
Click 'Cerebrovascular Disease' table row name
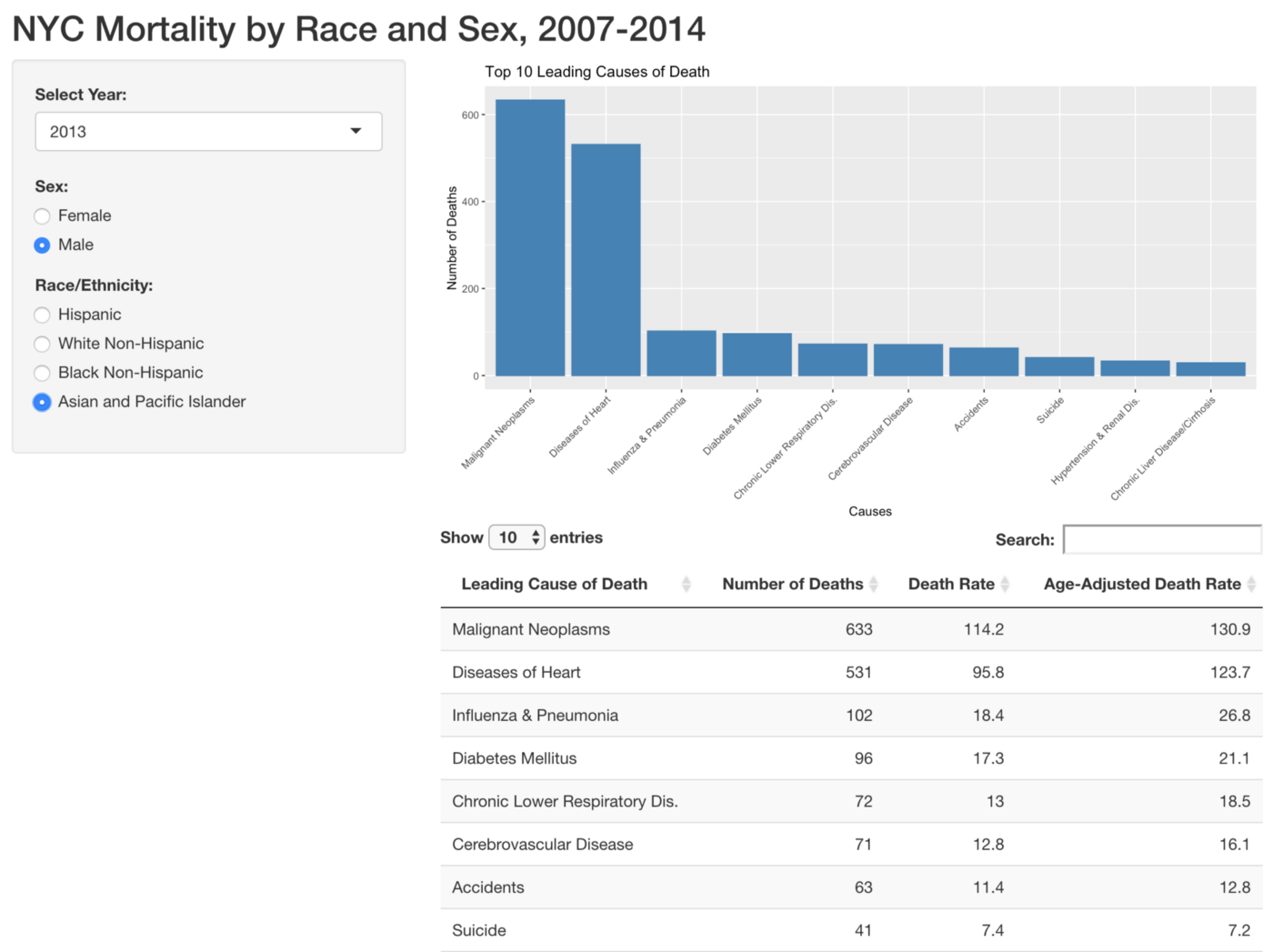click(x=542, y=845)
